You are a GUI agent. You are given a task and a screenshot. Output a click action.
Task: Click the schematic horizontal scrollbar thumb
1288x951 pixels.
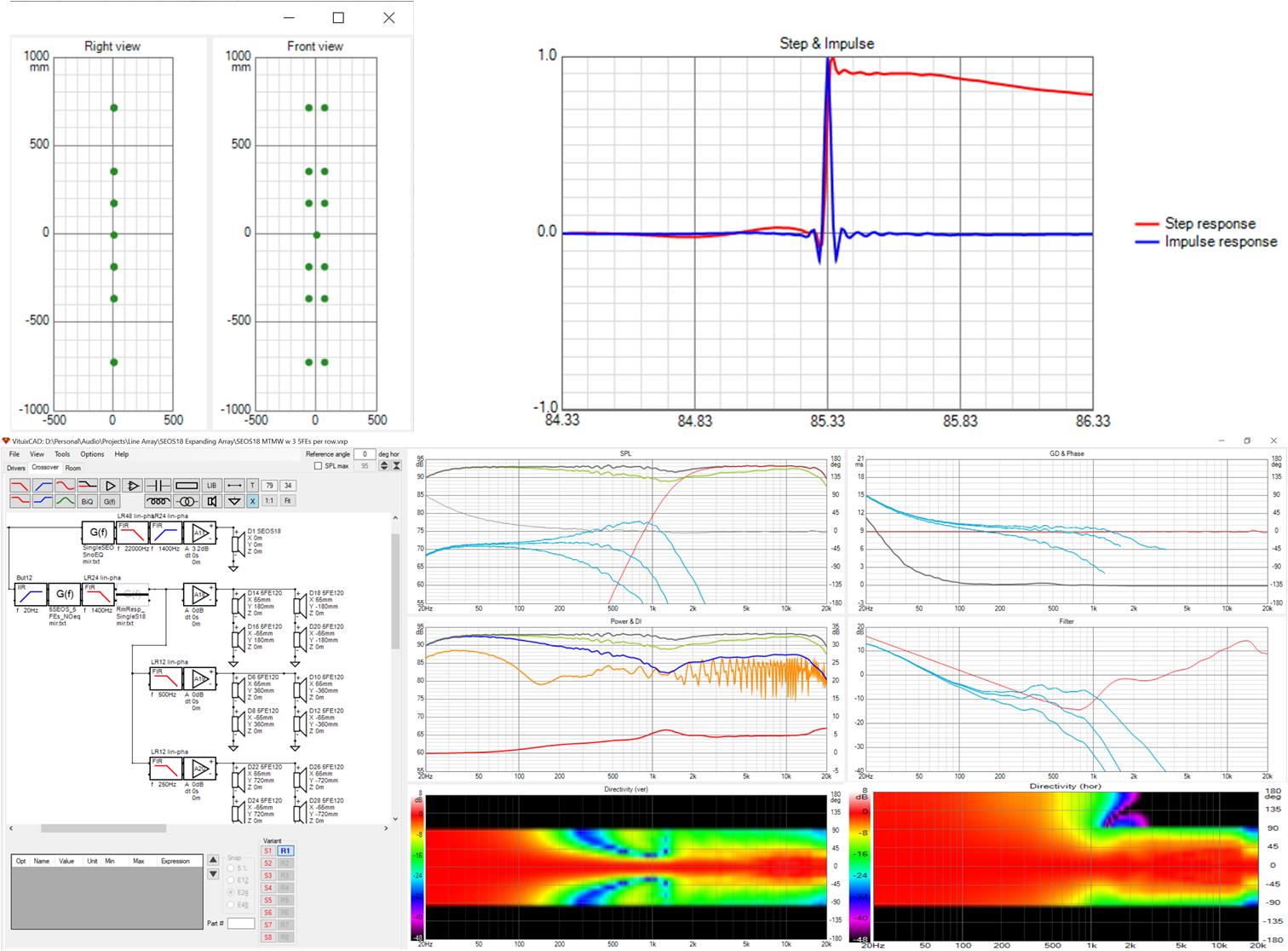(x=103, y=828)
